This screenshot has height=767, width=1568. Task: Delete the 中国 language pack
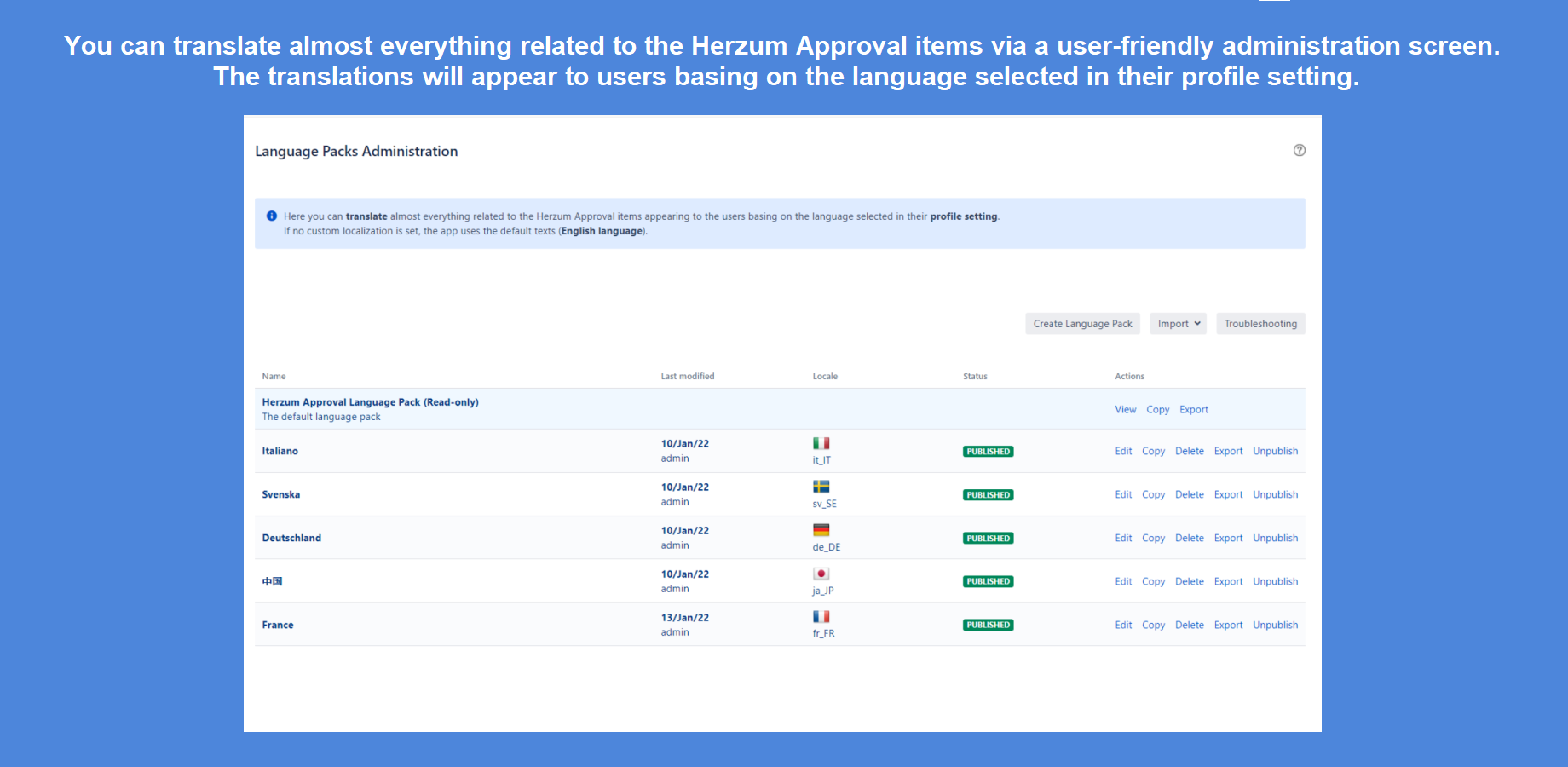click(1189, 580)
